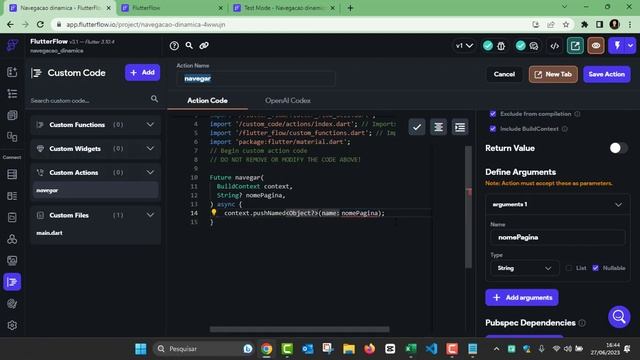Image resolution: width=640 pixels, height=360 pixels.
Task: Toggle Exclude from compilation checkbox
Action: 493,114
